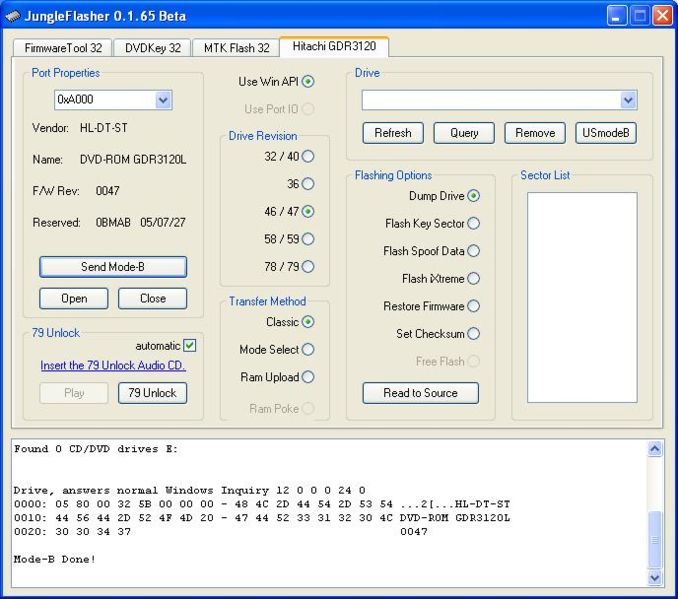
Task: Choose drive revision 32 / 40
Action: coord(308,156)
